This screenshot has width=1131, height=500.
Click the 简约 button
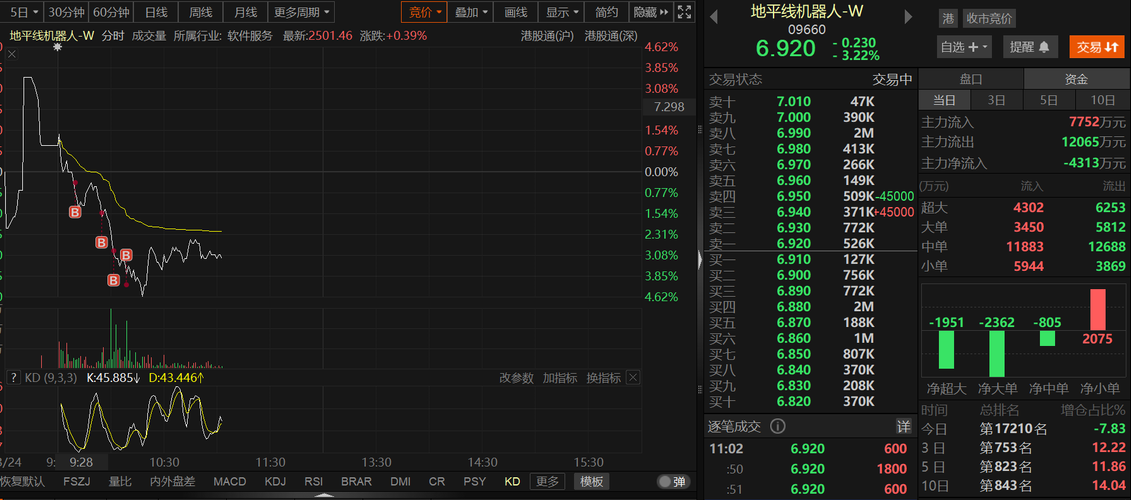(606, 12)
